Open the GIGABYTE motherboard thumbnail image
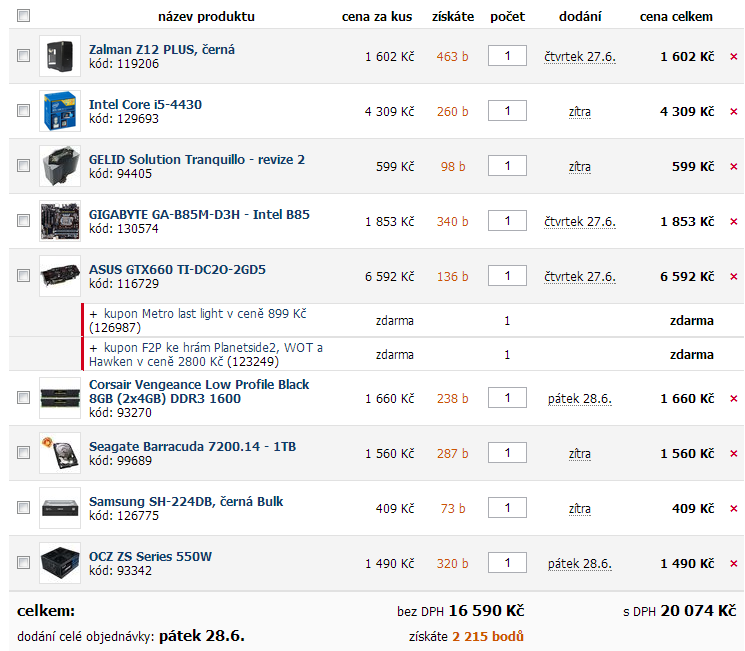The image size is (745, 651). pyautogui.click(x=60, y=221)
